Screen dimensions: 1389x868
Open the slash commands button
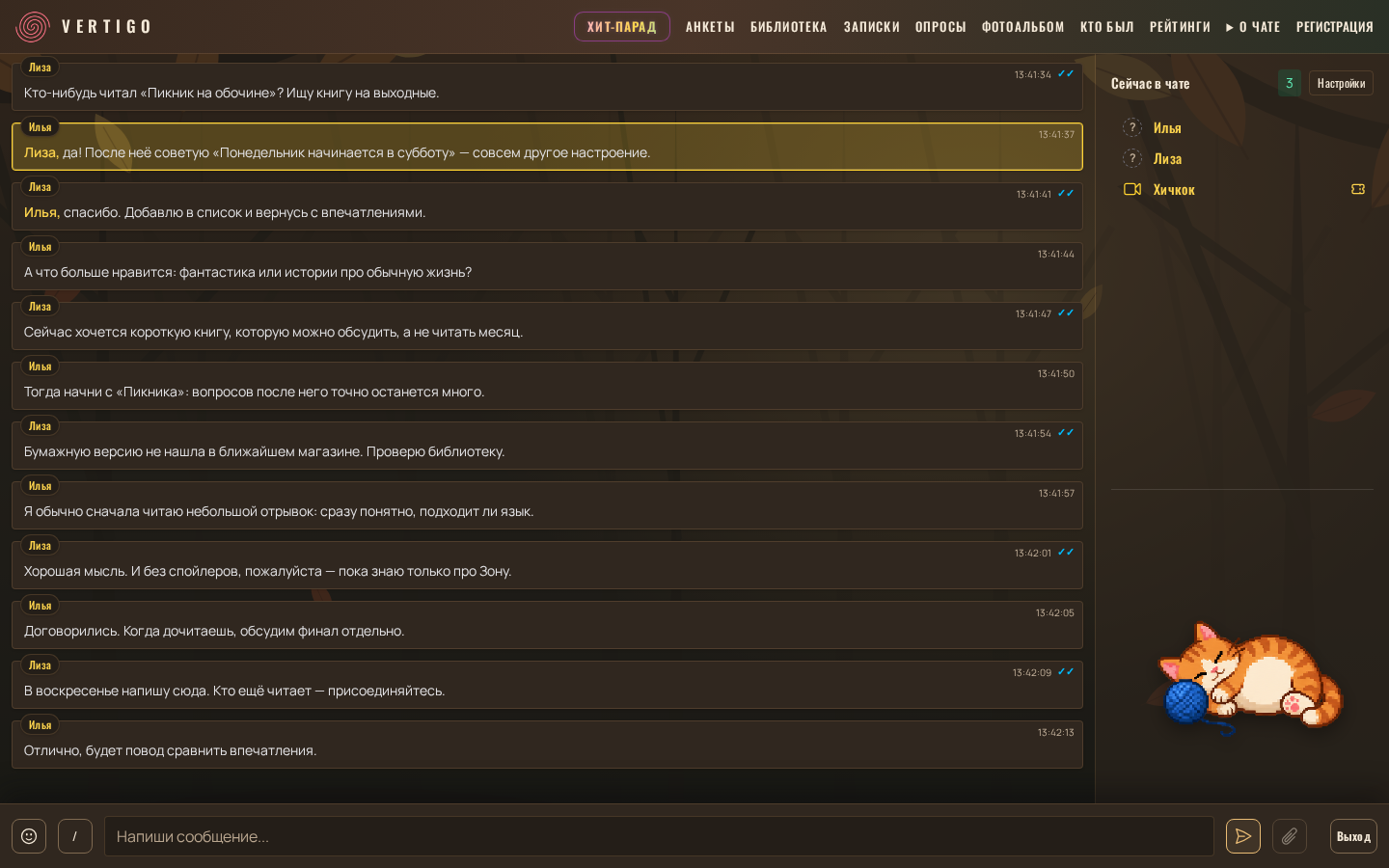(75, 836)
